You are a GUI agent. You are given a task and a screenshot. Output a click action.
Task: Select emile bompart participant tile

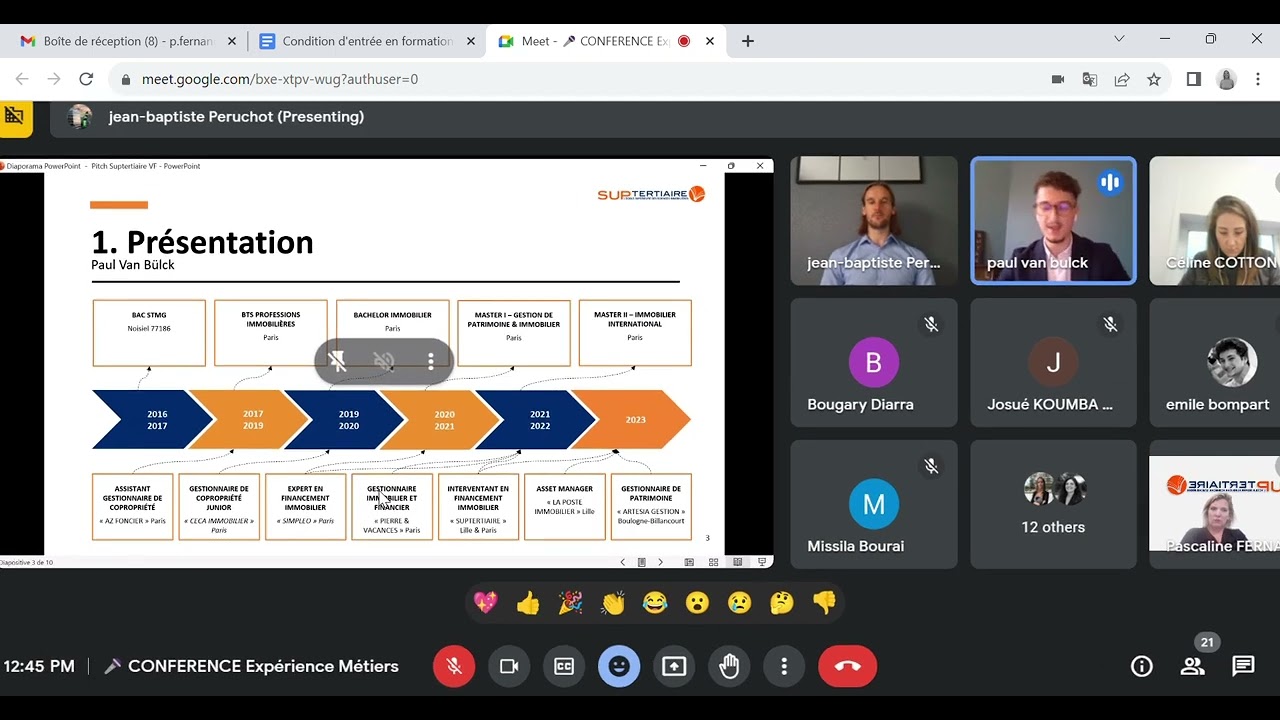pyautogui.click(x=1215, y=362)
